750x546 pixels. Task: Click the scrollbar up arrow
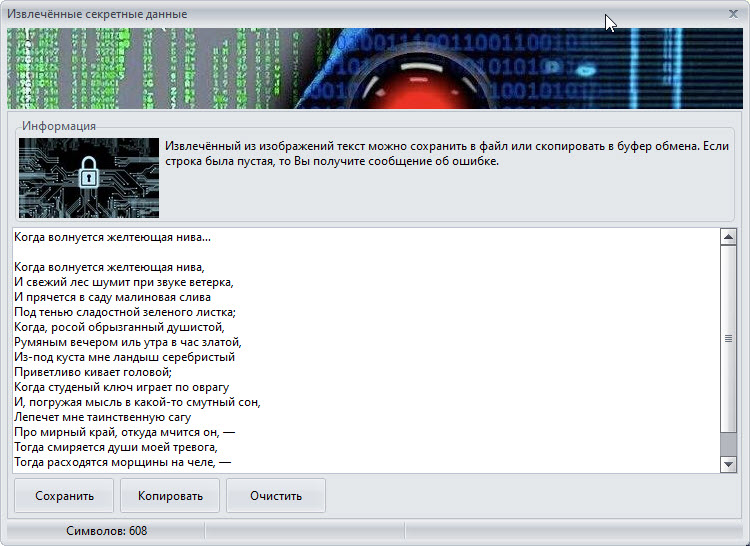click(x=728, y=237)
